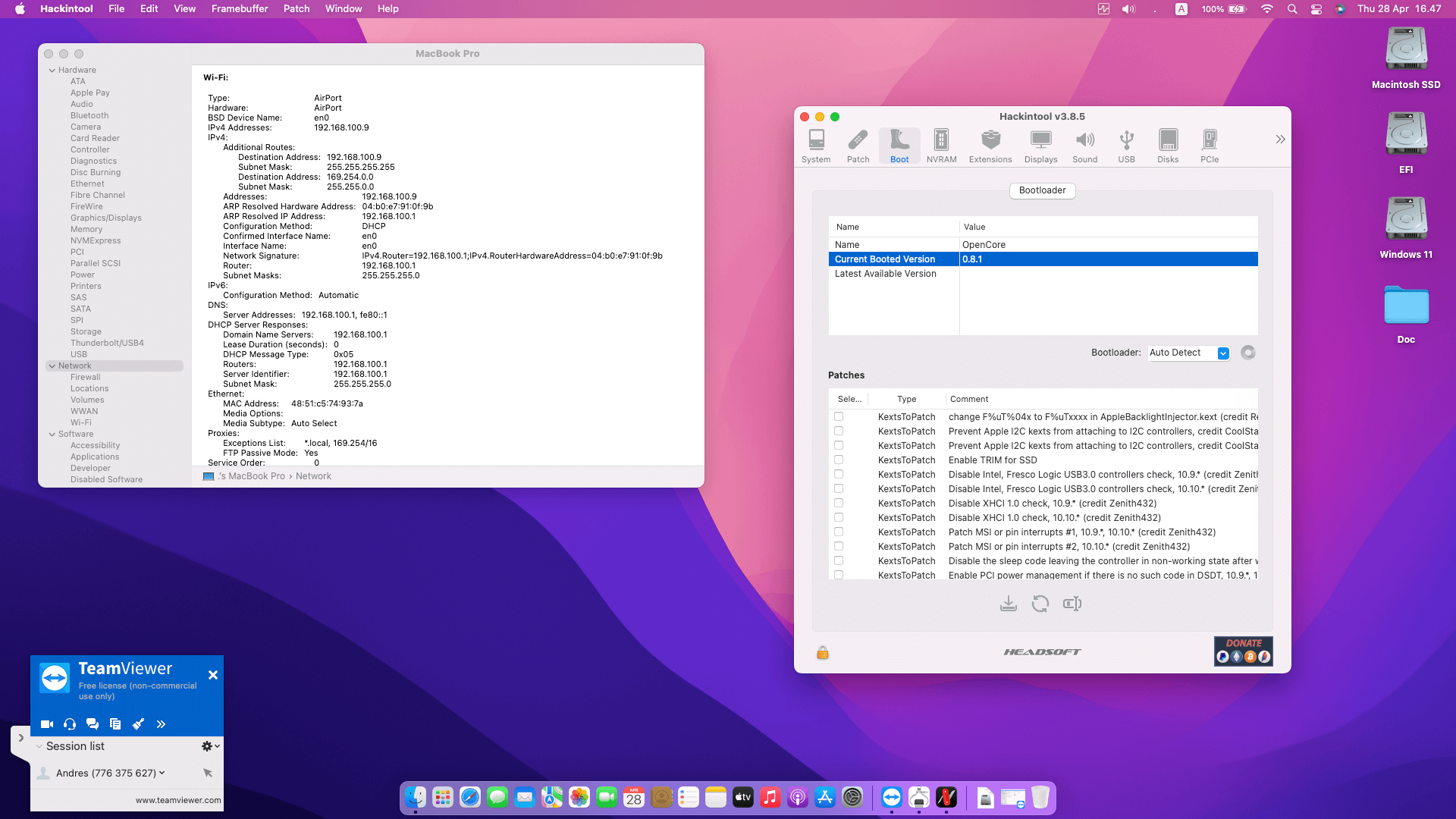
Task: Select the PCIe section in Hackintool
Action: (x=1210, y=146)
